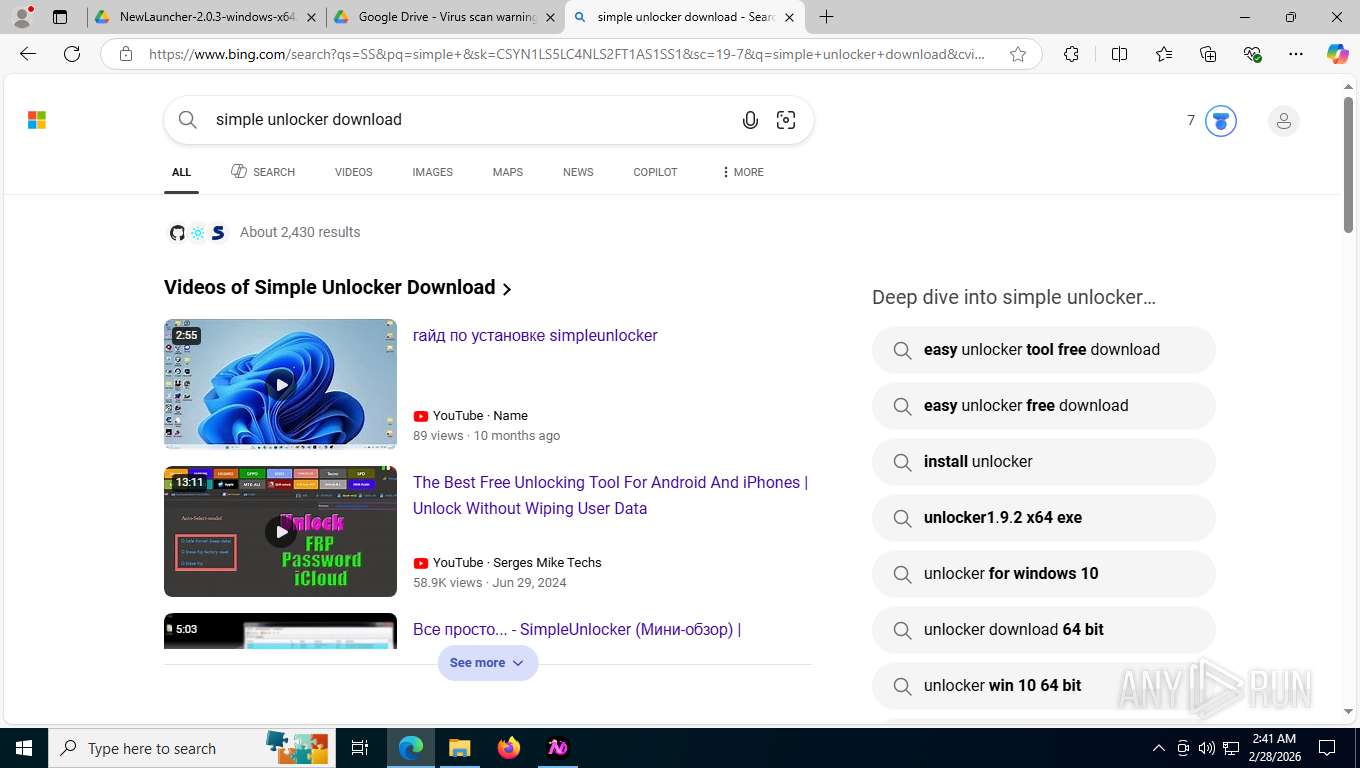
Task: Add this page to favorites star
Action: [x=1018, y=54]
